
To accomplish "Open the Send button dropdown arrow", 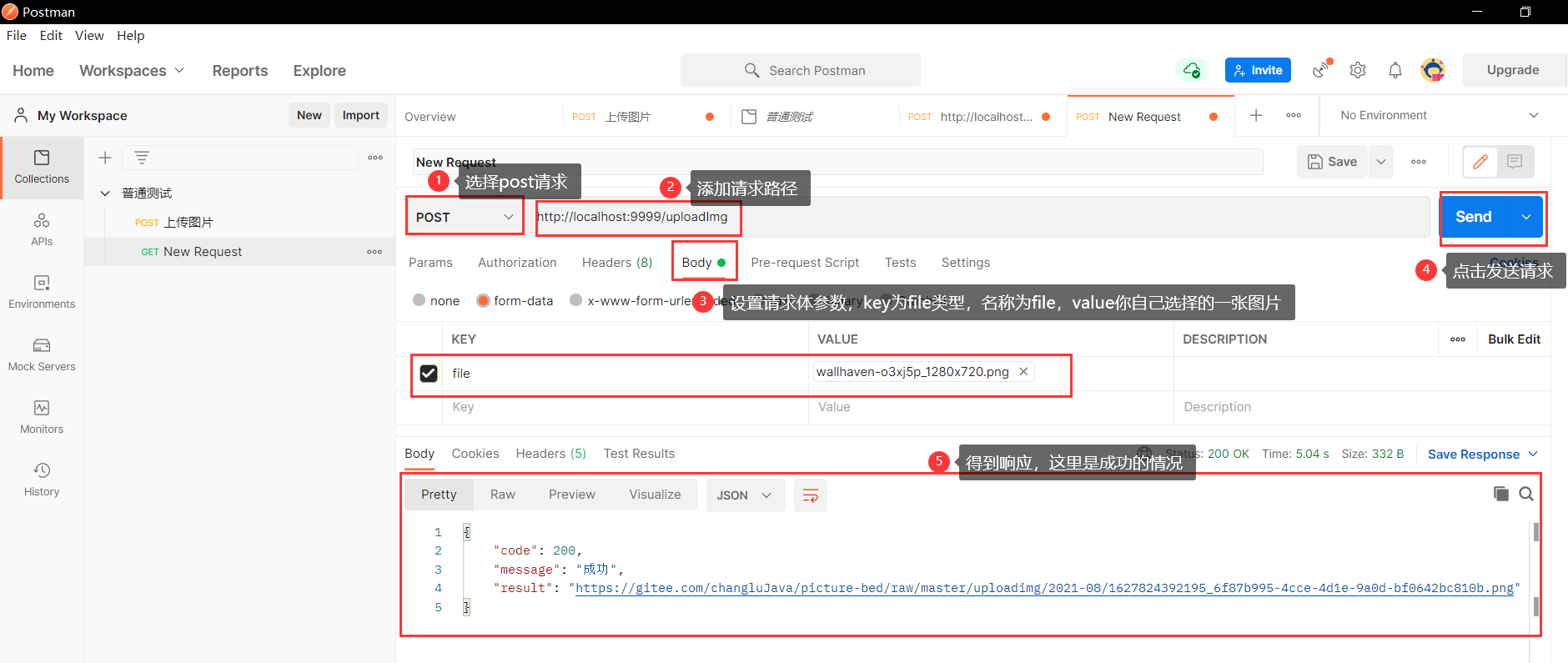I will (x=1525, y=217).
